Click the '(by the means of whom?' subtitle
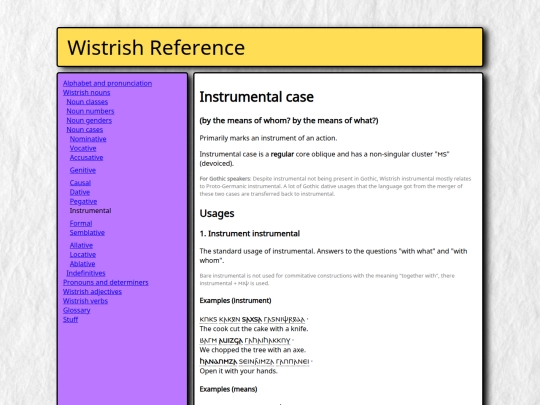This screenshot has height=405, width=540. [289, 121]
